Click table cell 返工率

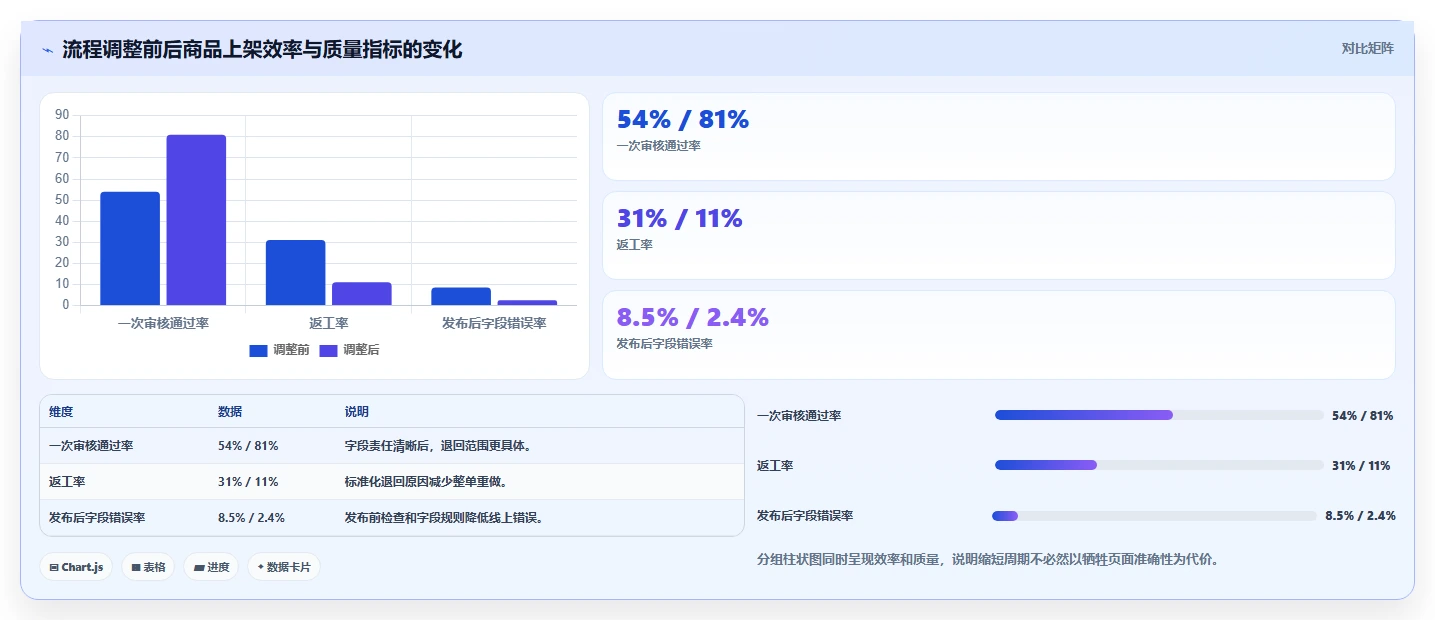tap(67, 482)
